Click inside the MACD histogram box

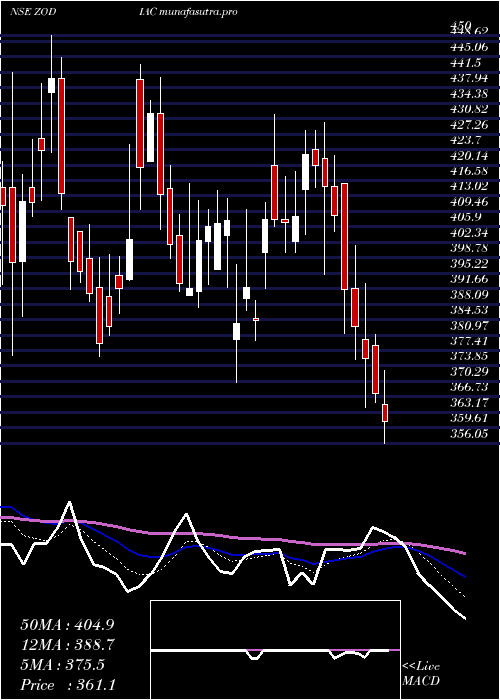click(x=275, y=650)
